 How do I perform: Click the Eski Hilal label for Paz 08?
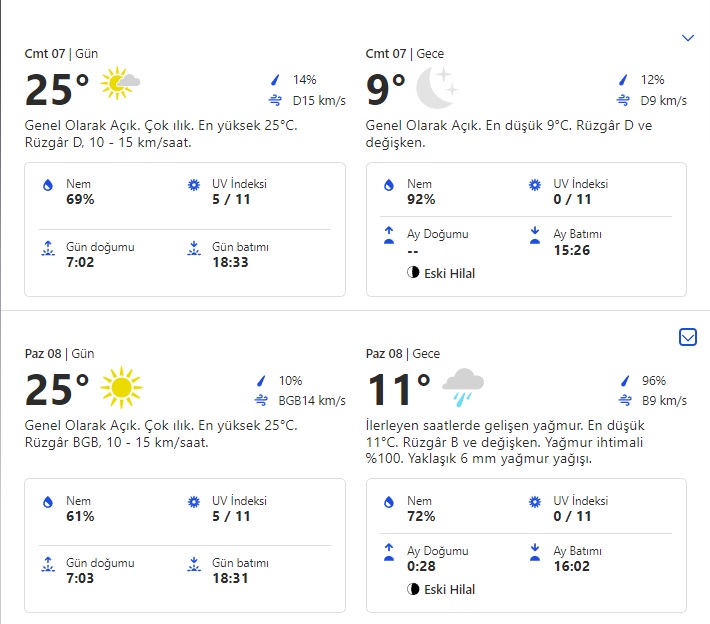tap(450, 589)
